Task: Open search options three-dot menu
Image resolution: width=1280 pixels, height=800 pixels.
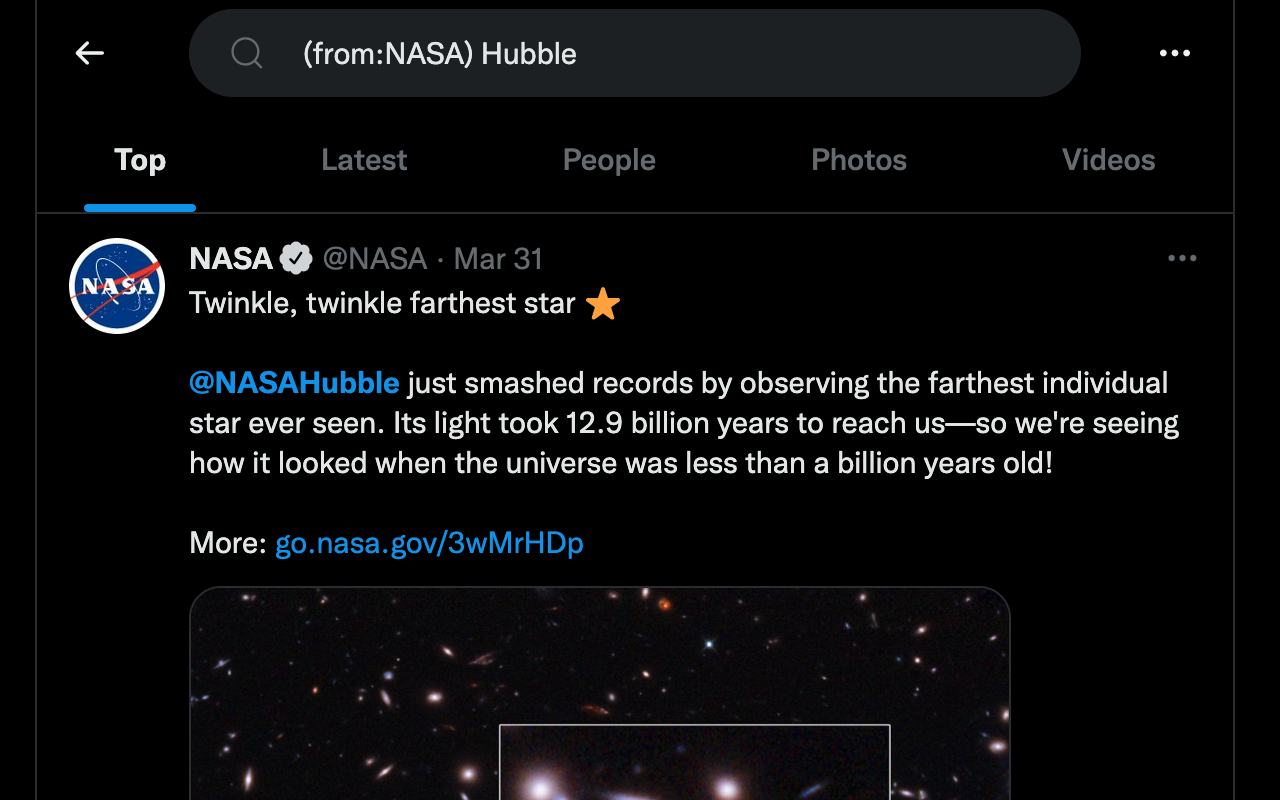Action: point(1175,53)
